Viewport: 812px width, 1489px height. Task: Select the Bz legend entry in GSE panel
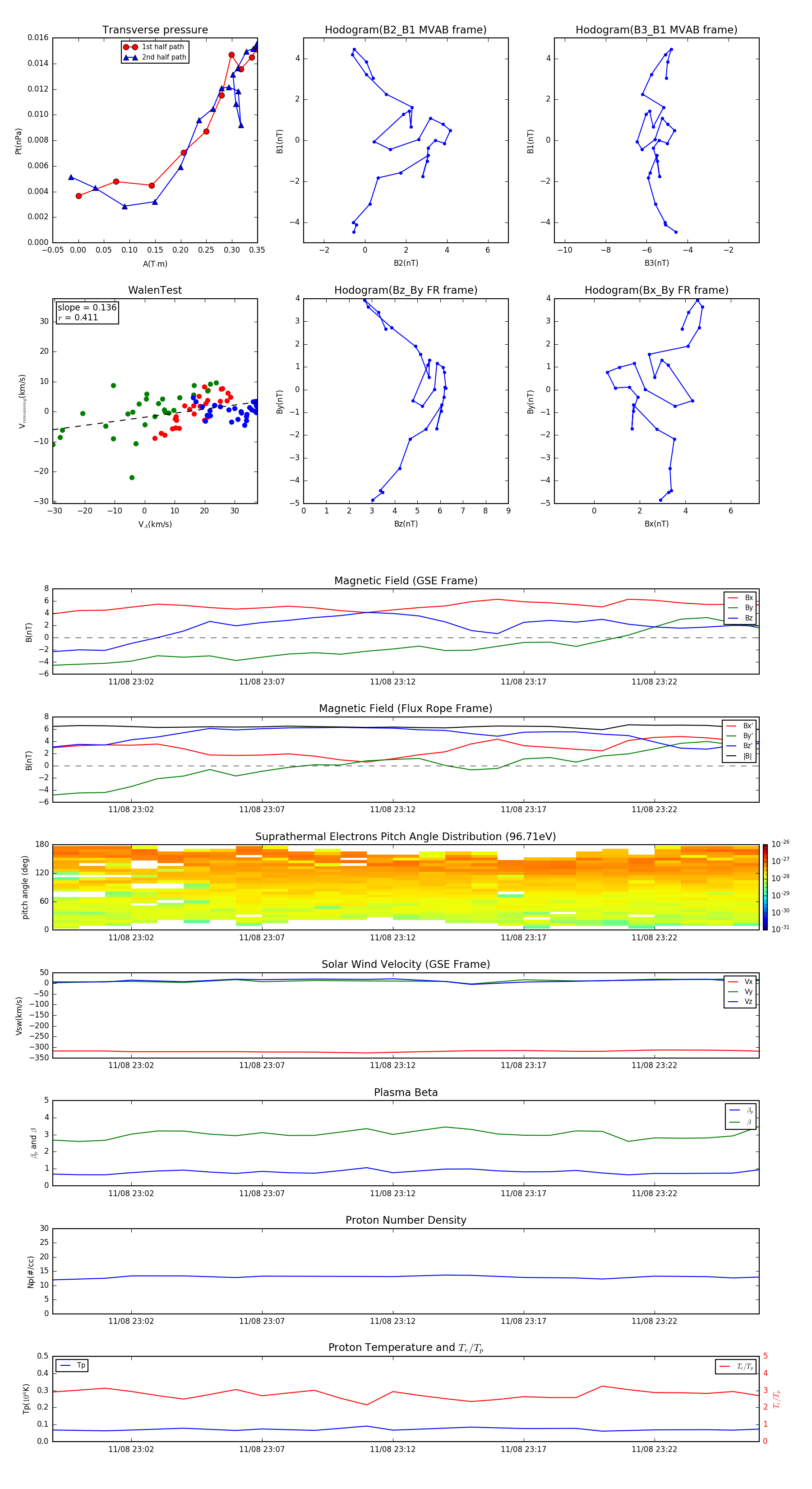(740, 618)
